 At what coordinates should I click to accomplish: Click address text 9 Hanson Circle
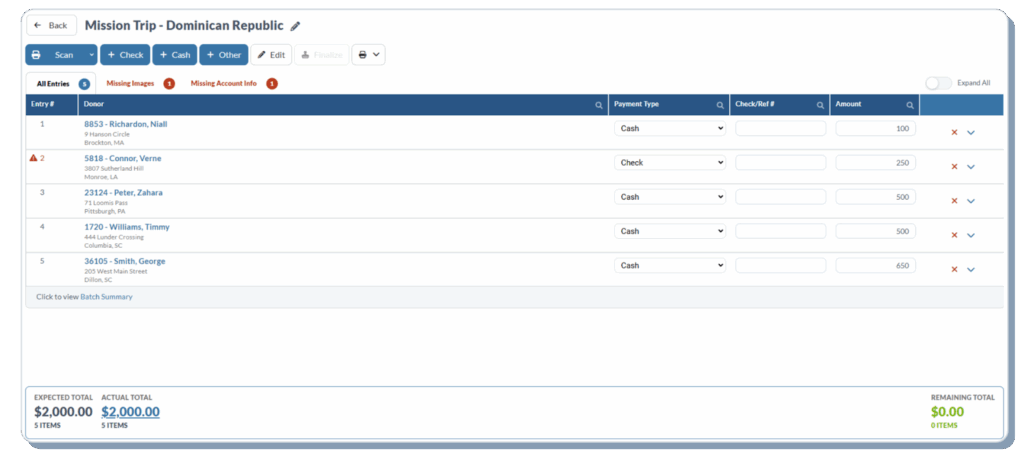click(x=107, y=135)
